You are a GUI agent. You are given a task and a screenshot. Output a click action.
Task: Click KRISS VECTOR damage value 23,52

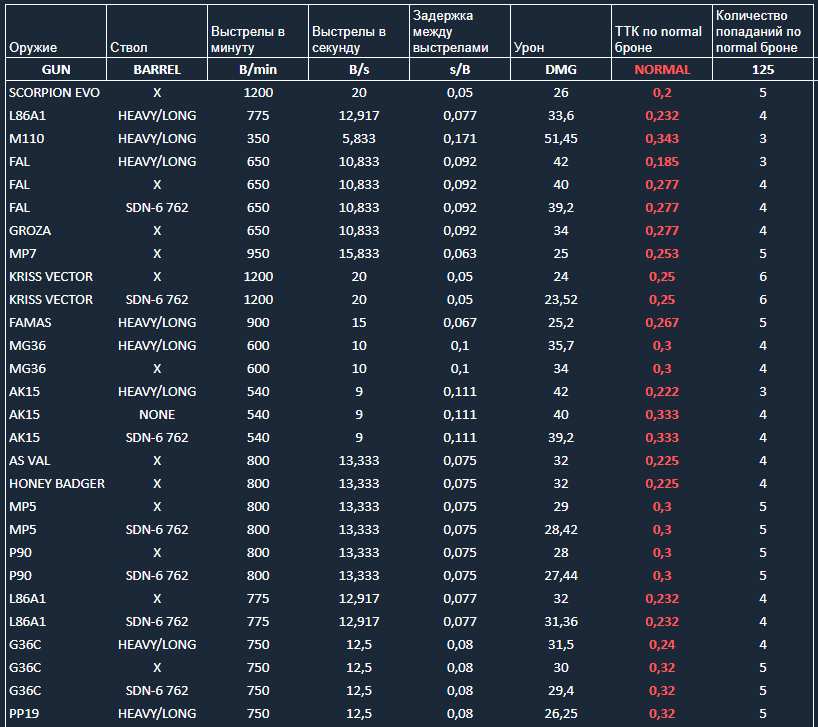click(561, 300)
